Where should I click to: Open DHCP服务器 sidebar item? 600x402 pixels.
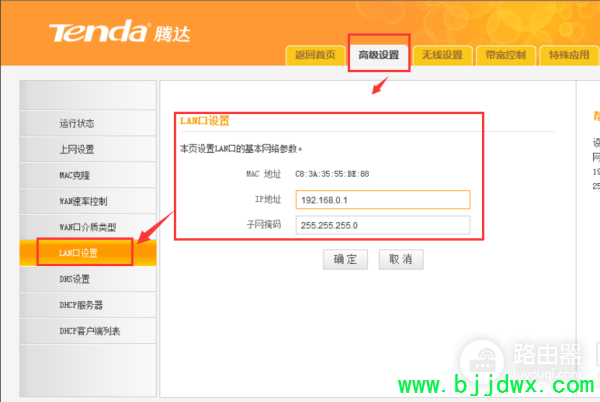point(88,305)
